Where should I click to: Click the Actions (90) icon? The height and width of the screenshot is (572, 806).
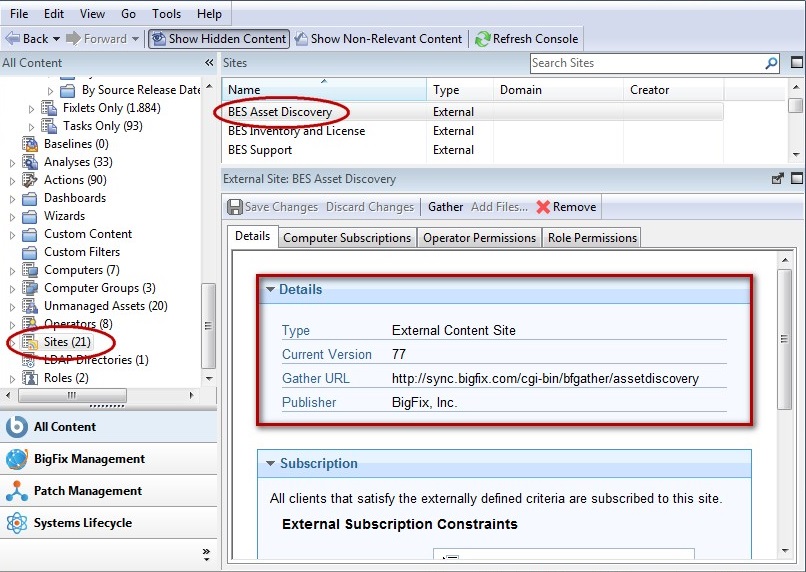pos(30,180)
